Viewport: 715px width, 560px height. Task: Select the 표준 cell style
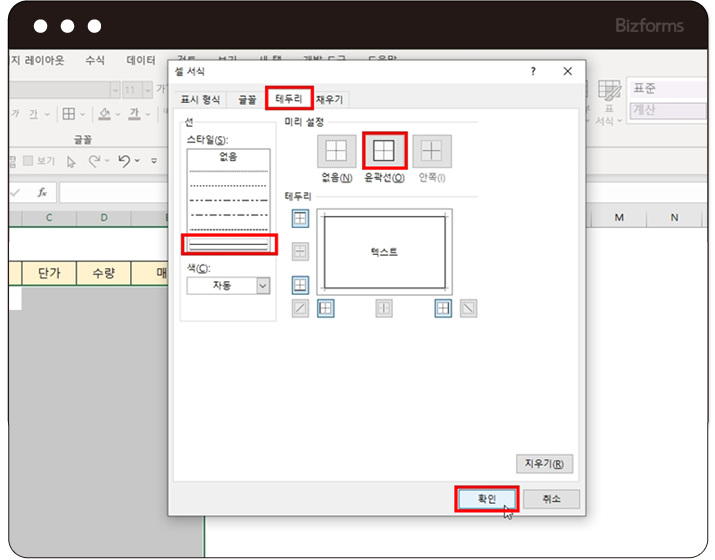(668, 88)
